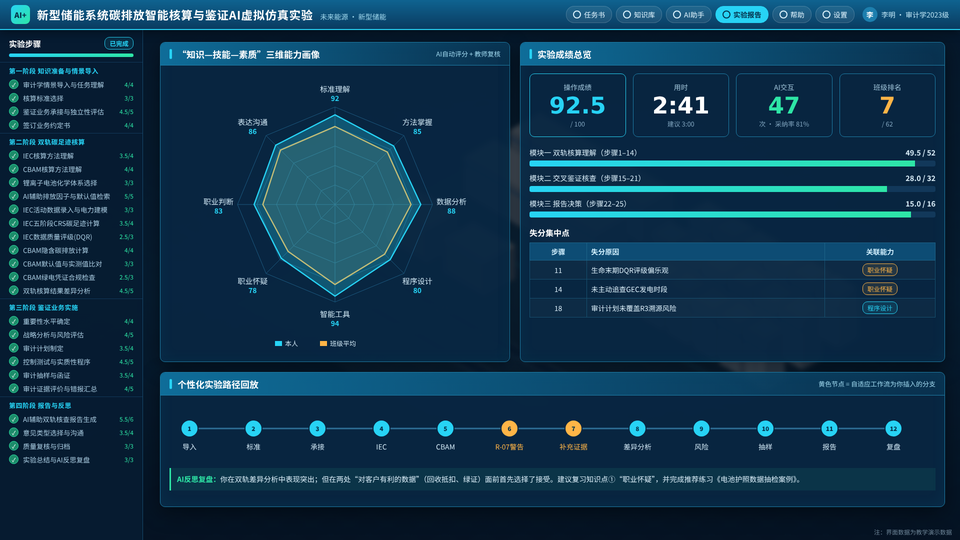The width and height of the screenshot is (960, 540).
Task: Click the 班级排名 7 card
Action: coord(887,105)
